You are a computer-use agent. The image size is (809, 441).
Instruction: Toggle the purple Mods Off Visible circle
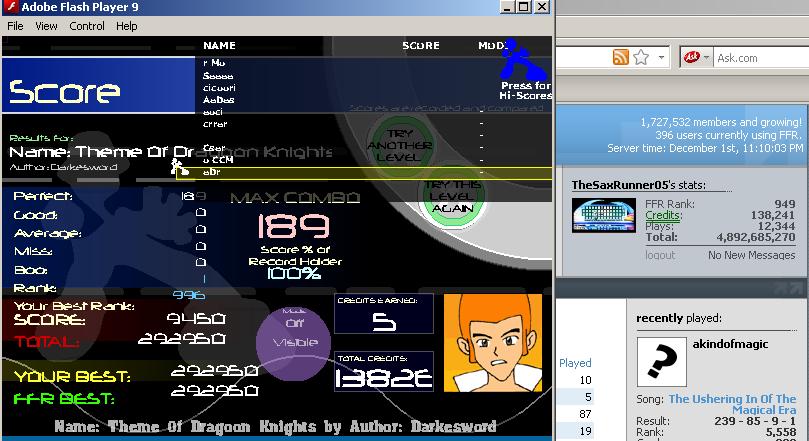294,343
